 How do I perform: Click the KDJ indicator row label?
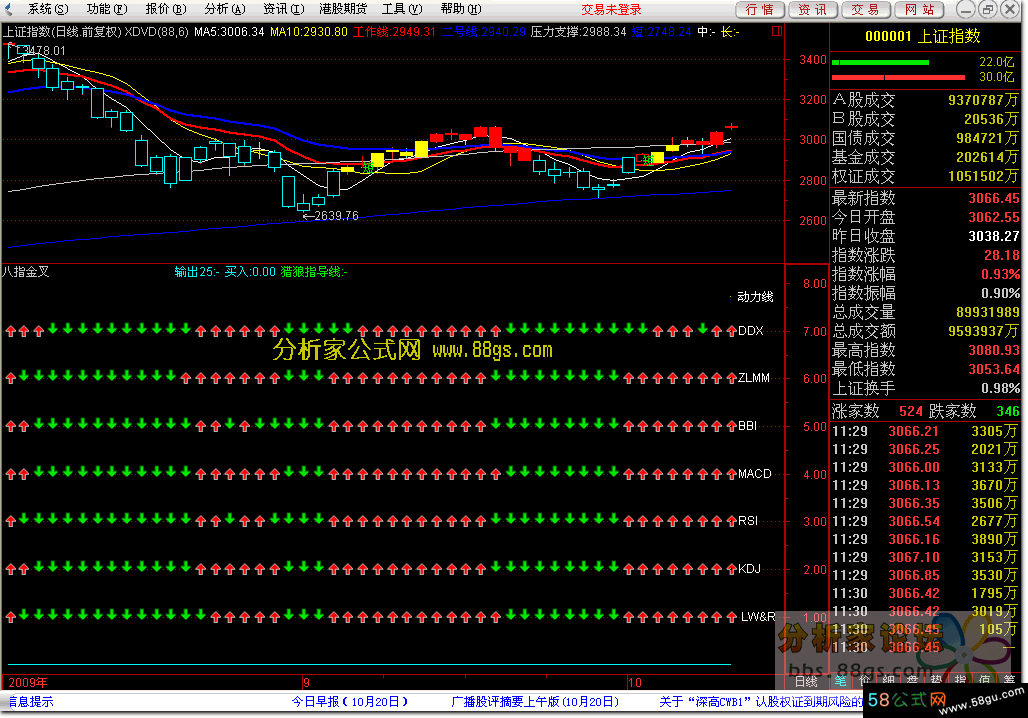(749, 569)
